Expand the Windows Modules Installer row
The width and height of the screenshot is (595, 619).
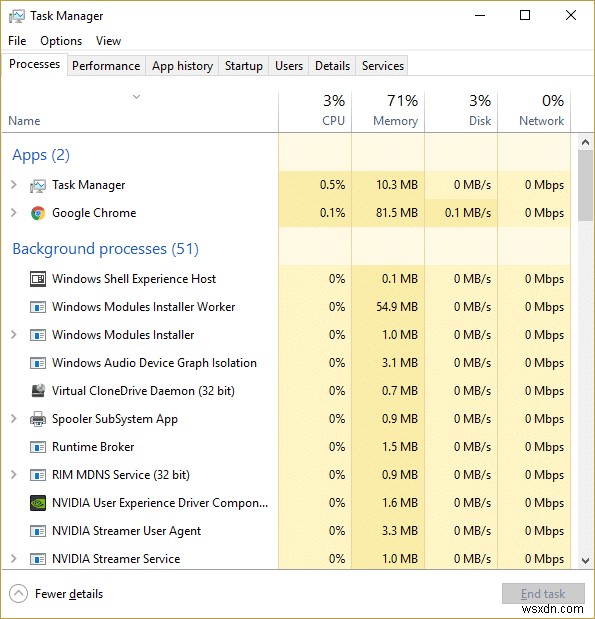tap(14, 335)
